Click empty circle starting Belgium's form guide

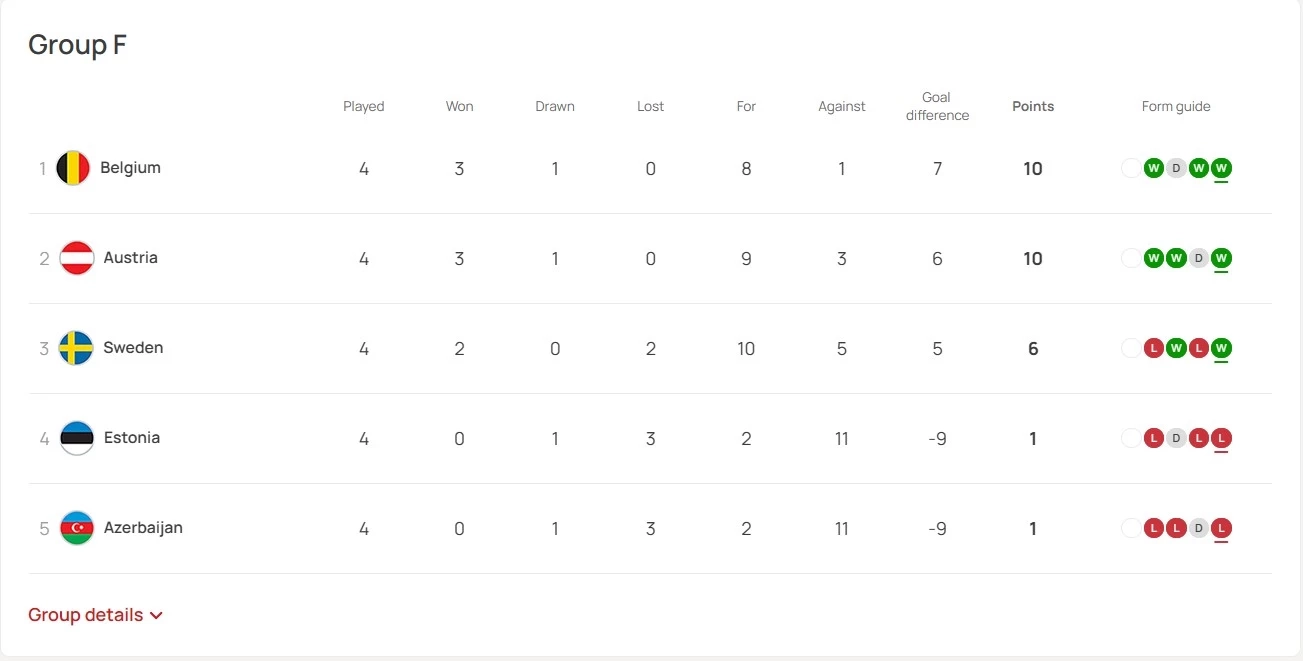1131,169
